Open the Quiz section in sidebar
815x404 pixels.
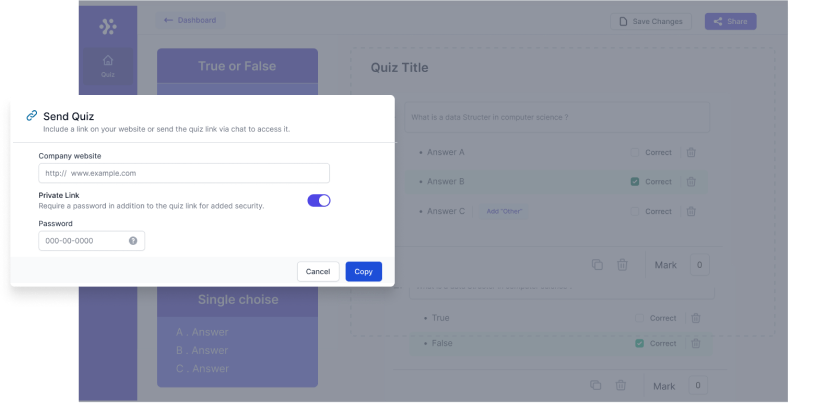pyautogui.click(x=108, y=66)
